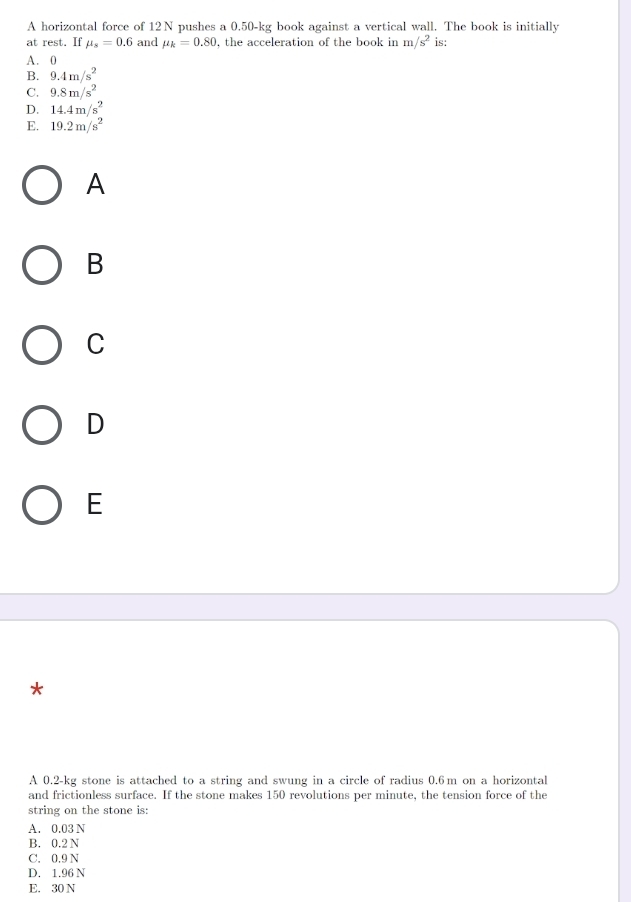Click the red required asterisk

coord(36,689)
